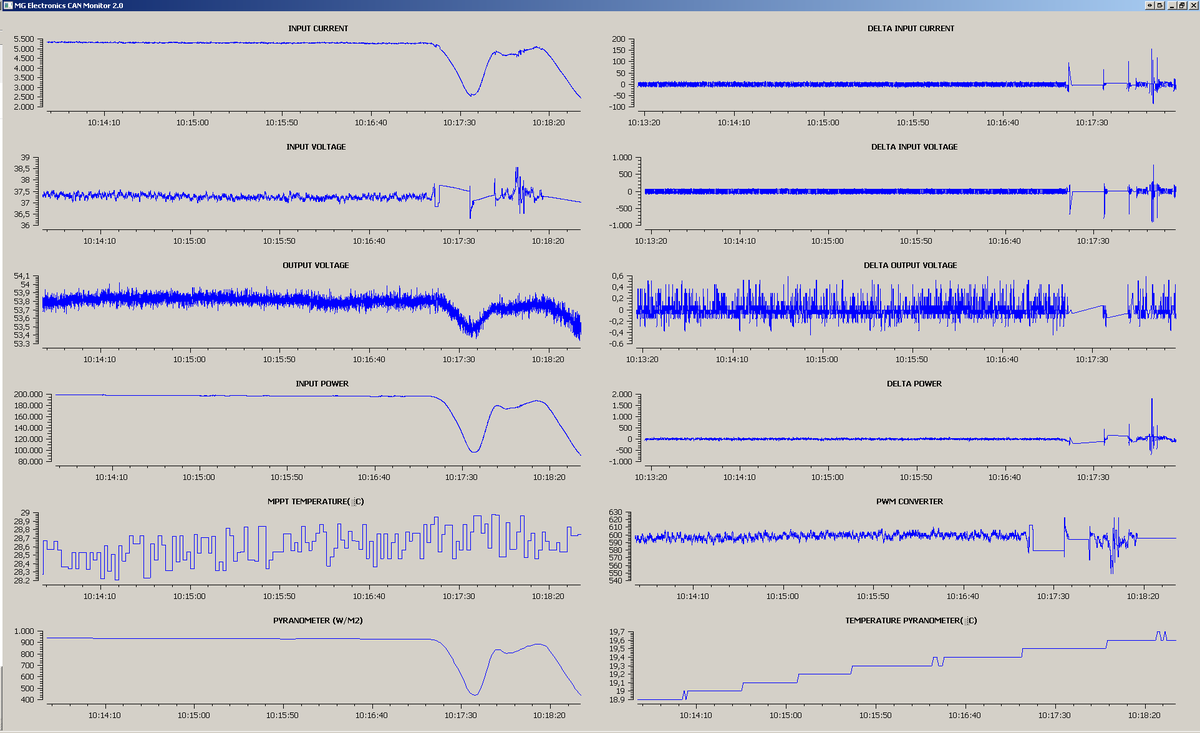1200x733 pixels.
Task: Click the 10:17:30 time label under Pyranometer chart
Action: 460,714
